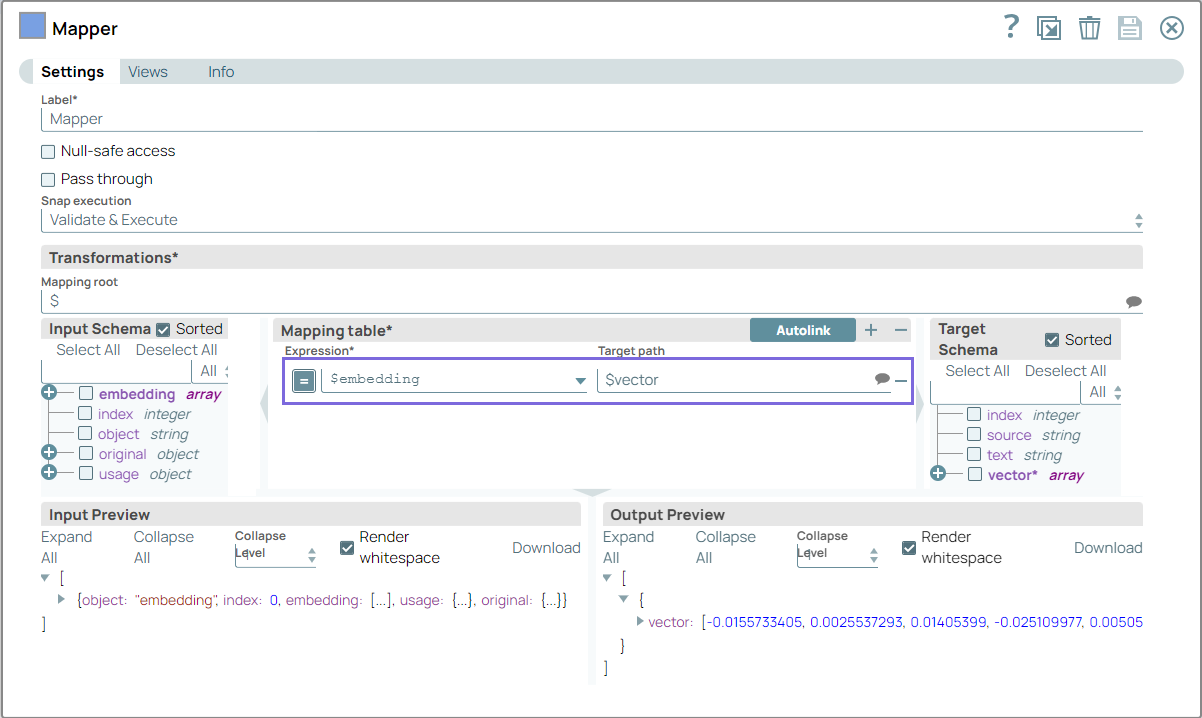Expand the original object node in Input Schema
1202x718 pixels.
coord(51,453)
